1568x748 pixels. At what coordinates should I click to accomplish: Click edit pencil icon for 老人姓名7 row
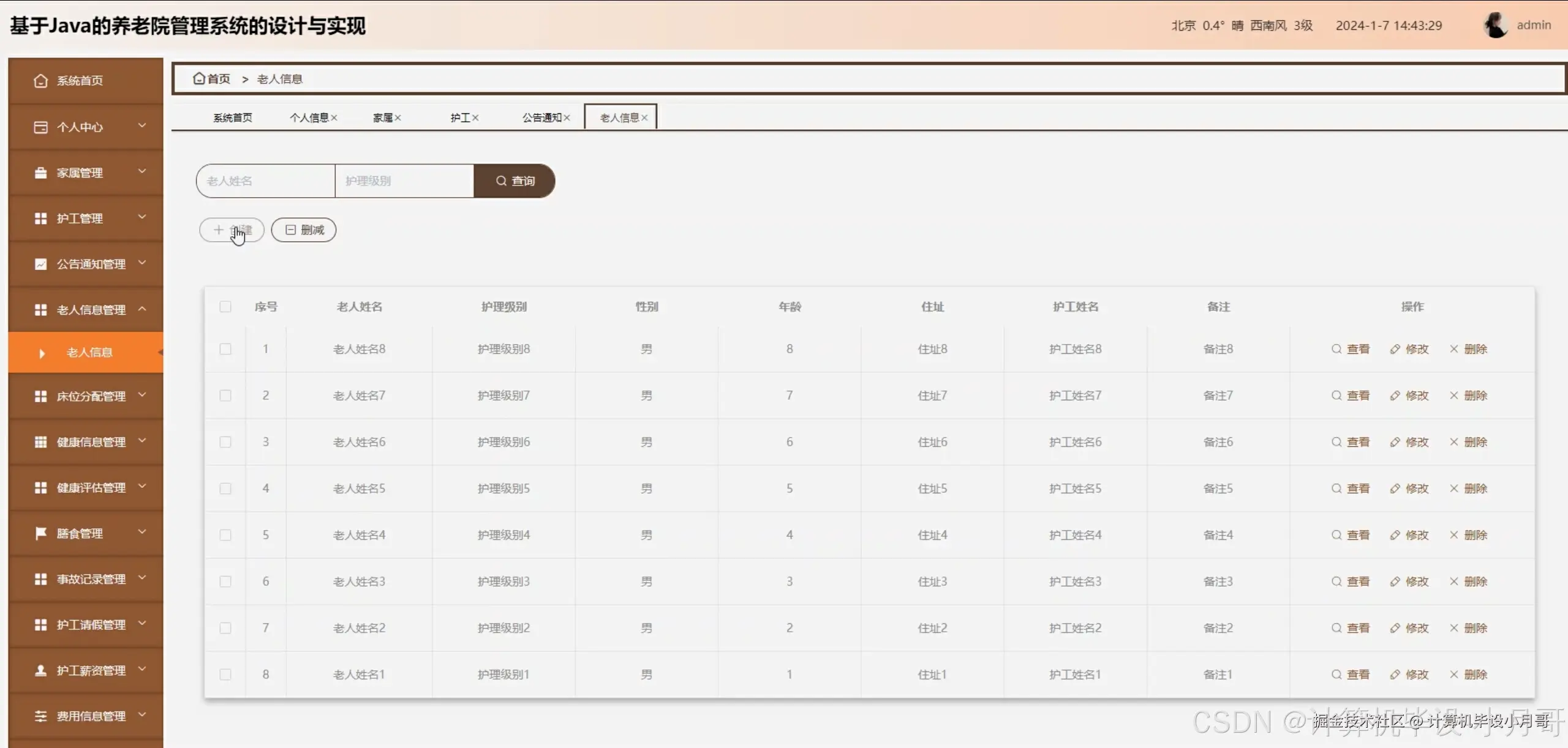click(x=1395, y=395)
